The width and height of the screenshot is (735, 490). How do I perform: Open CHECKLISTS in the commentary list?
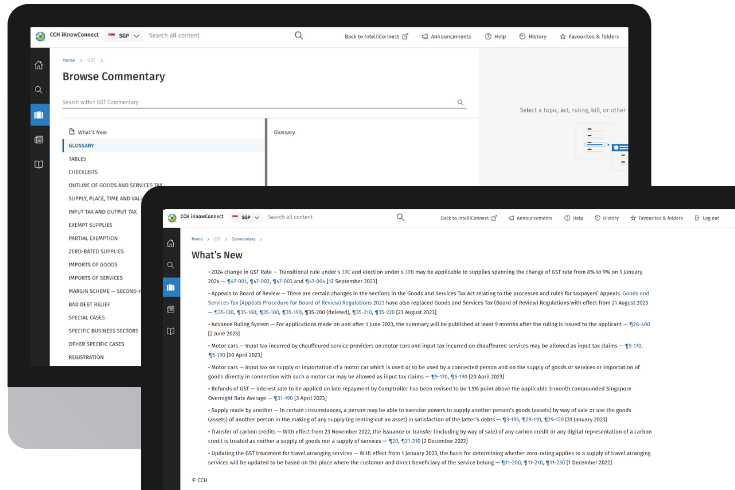tap(83, 172)
